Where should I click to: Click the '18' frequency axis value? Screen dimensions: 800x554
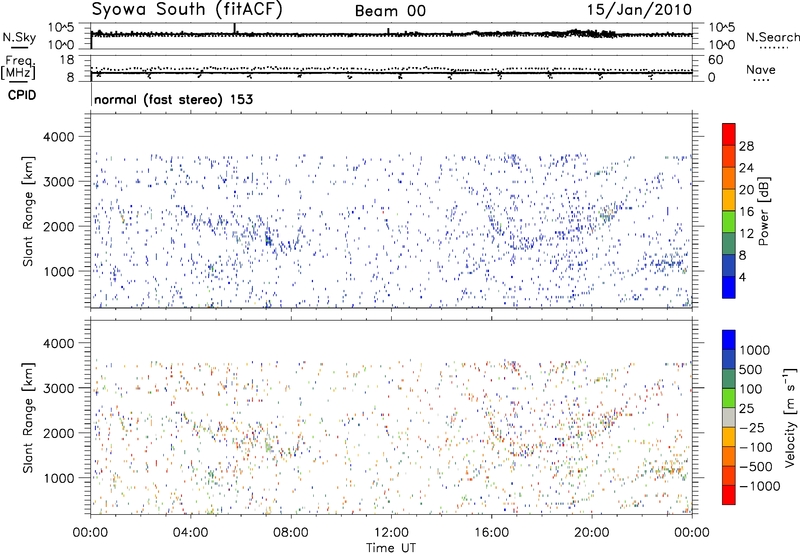coord(66,60)
